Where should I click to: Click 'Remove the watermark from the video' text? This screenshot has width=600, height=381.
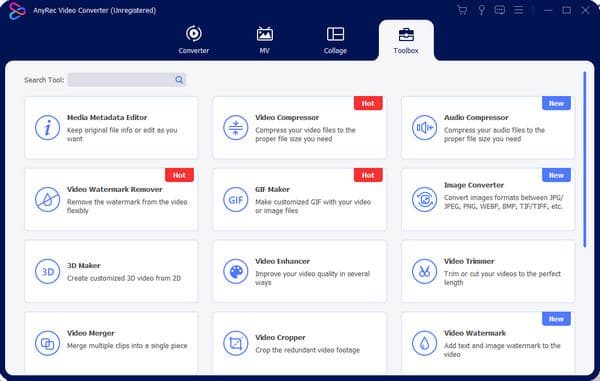coord(127,206)
